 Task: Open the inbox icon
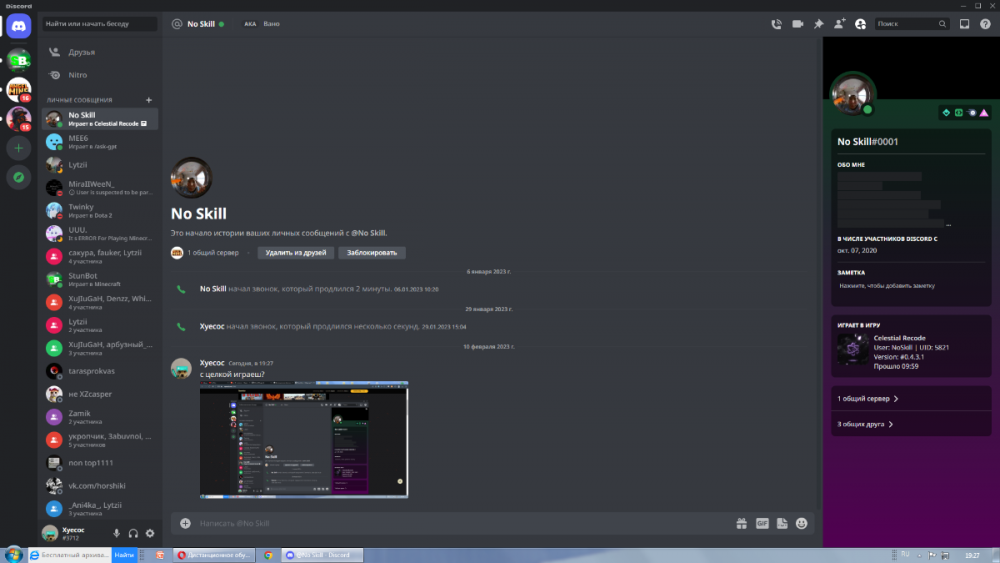click(965, 24)
